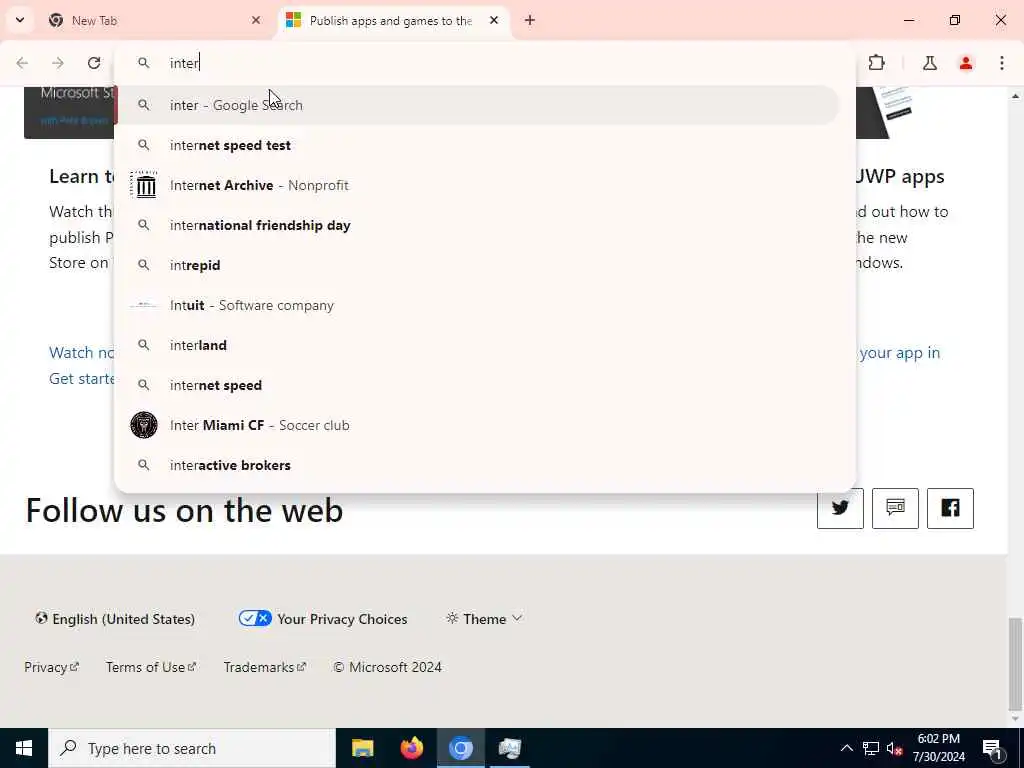Open File Explorer from taskbar

(x=362, y=748)
